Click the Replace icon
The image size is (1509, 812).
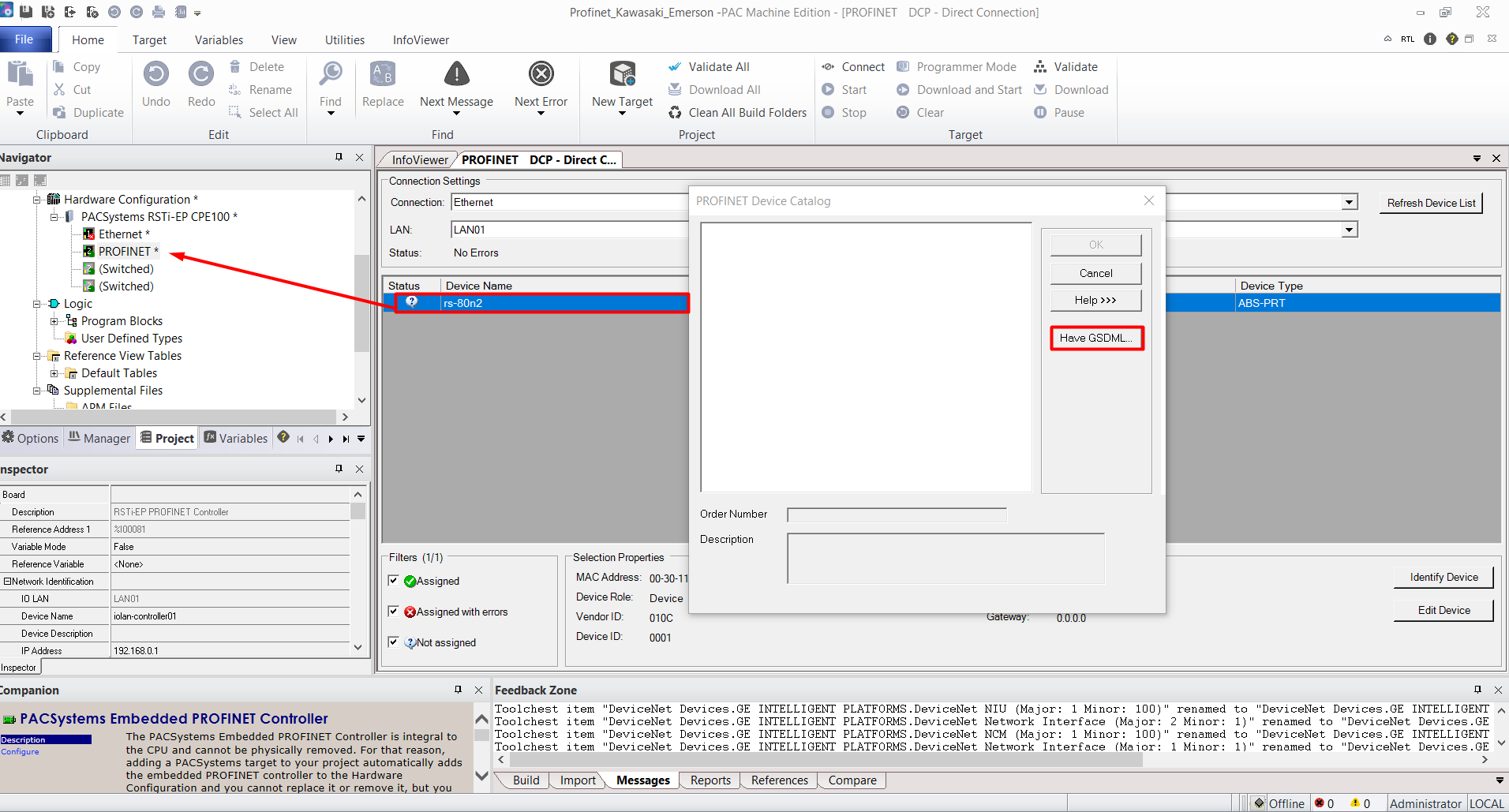pyautogui.click(x=383, y=74)
